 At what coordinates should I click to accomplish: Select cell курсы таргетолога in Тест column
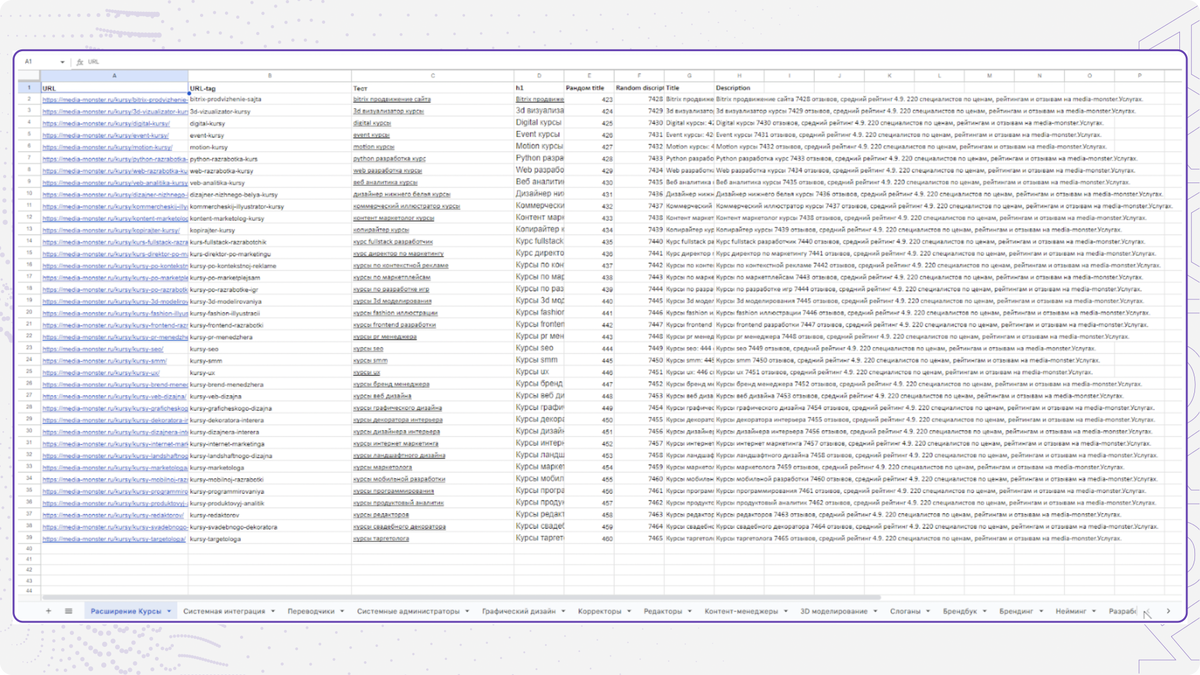(432, 539)
